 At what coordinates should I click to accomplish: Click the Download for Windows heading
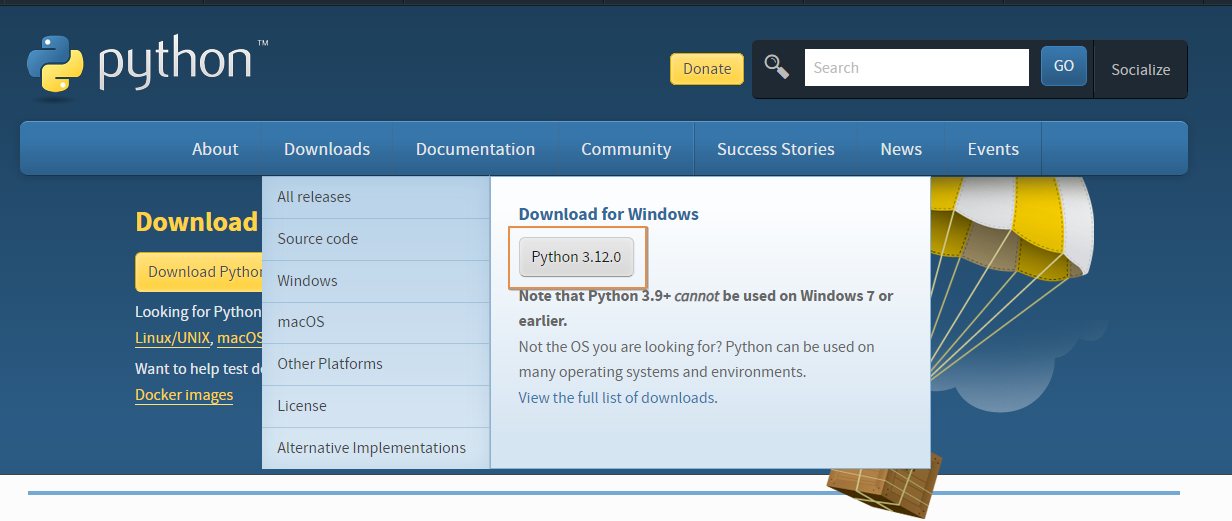click(x=608, y=214)
